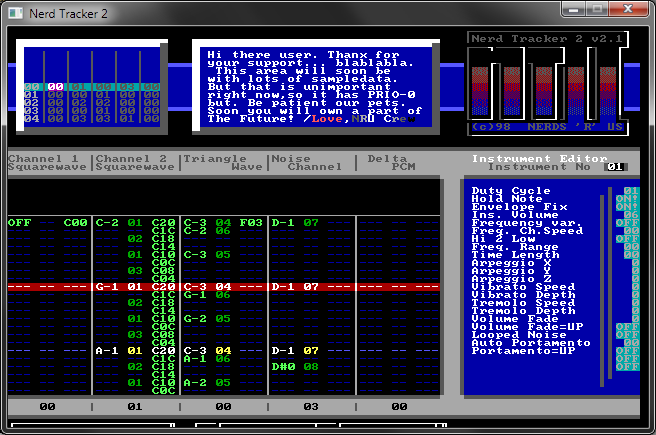
Task: Click instrument 08 in the Noise channel
Action: (x=311, y=367)
